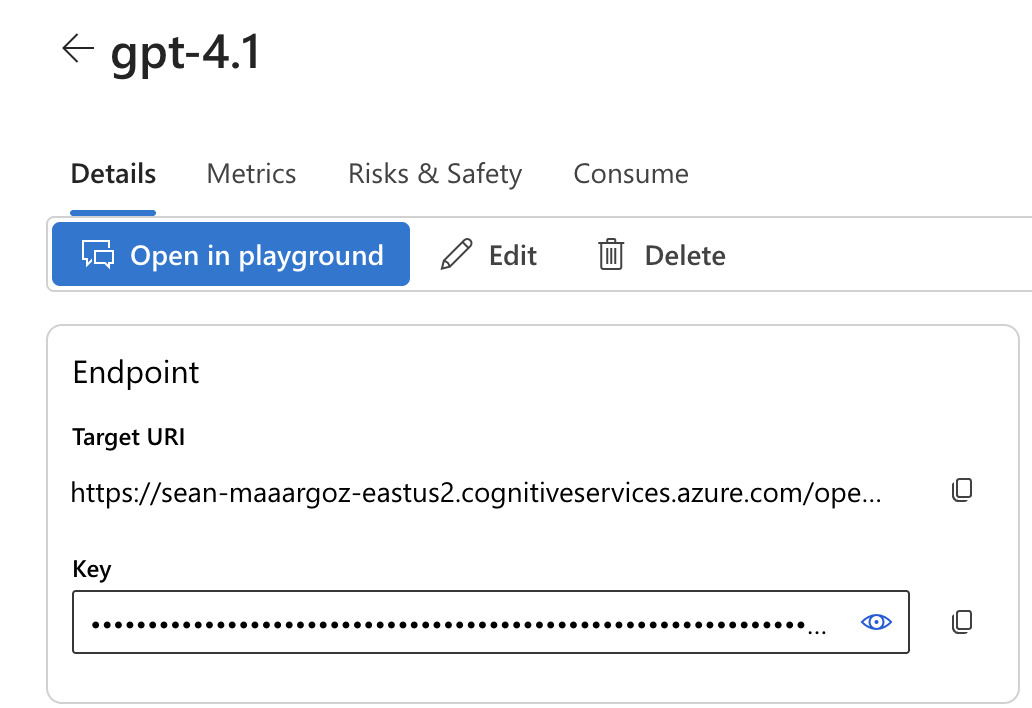Click the Key label above the field

[91, 569]
